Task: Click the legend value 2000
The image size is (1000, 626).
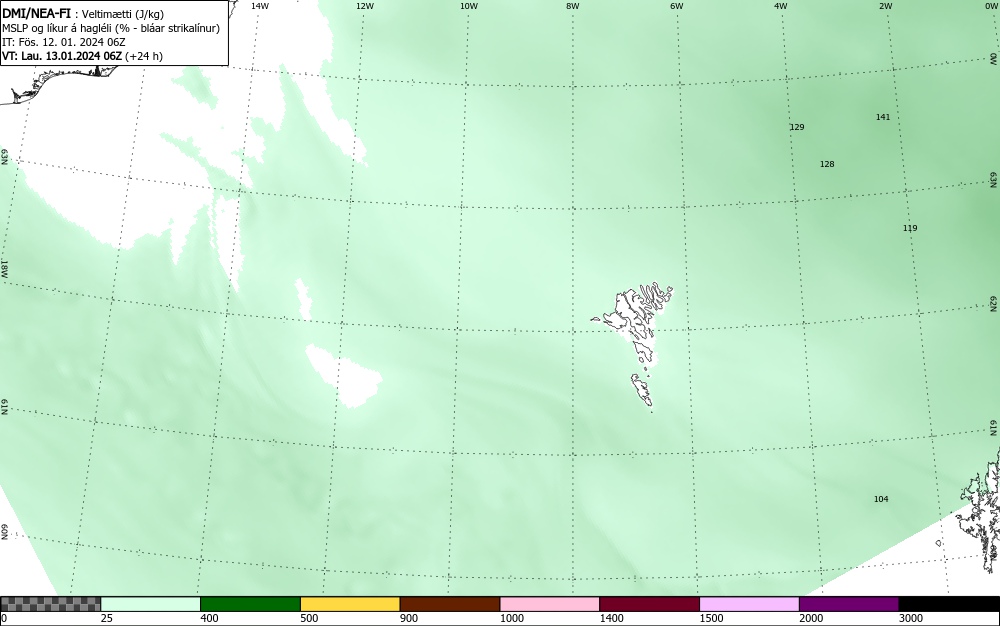Action: point(811,618)
